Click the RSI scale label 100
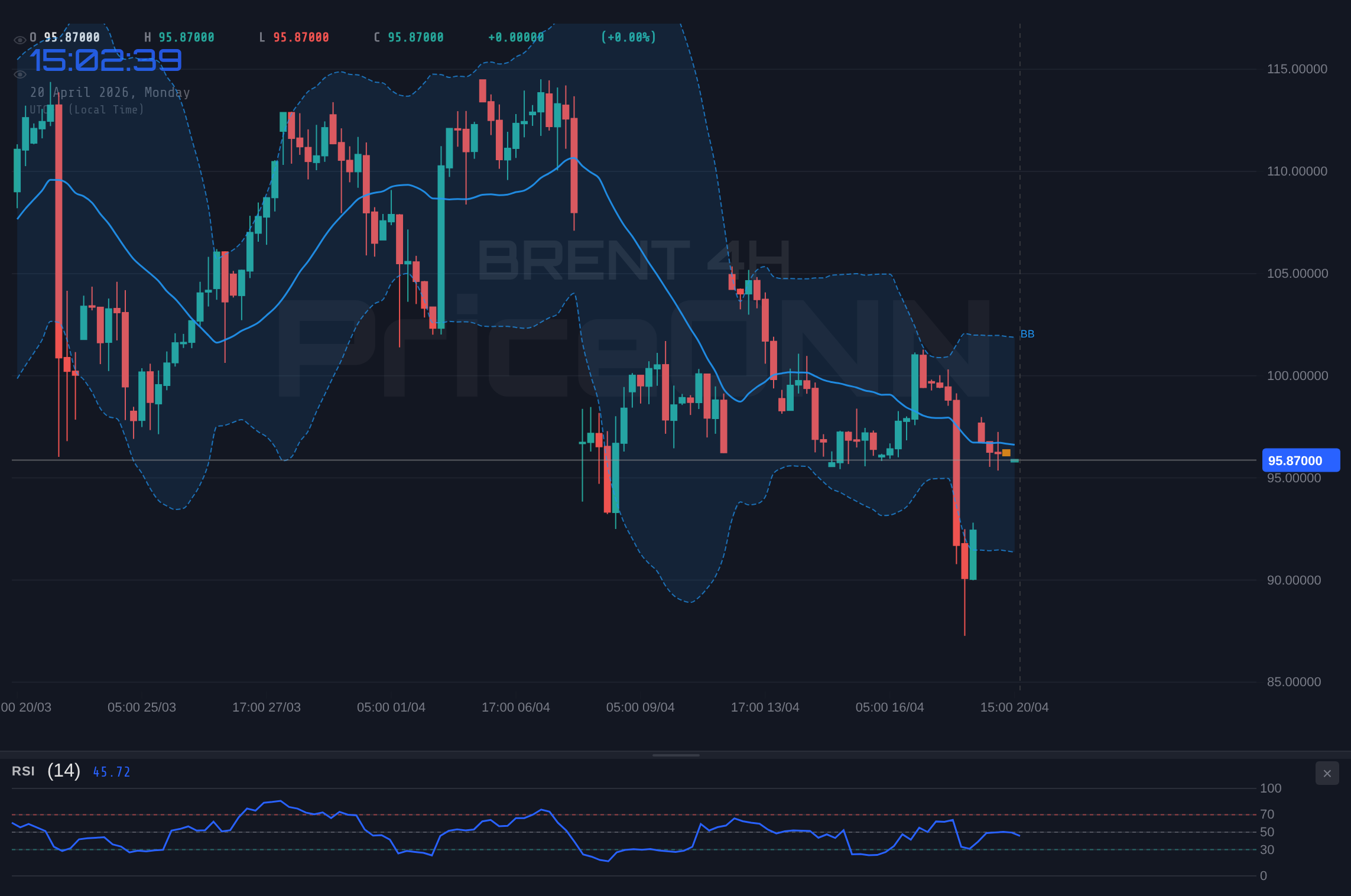Screen dimensions: 1351x896 1271,788
